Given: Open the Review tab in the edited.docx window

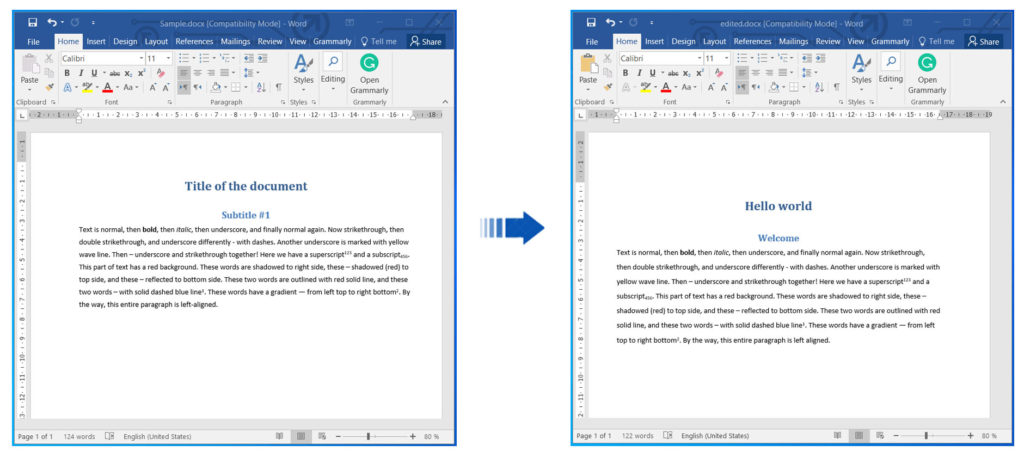Looking at the screenshot, I should (x=827, y=41).
